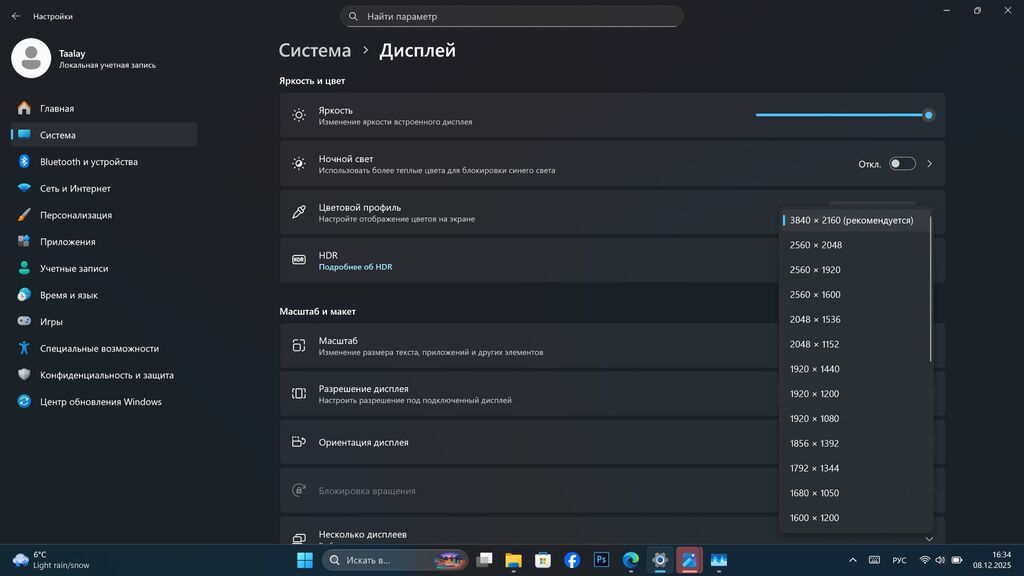
Task: Select Система in the sidebar
Action: pyautogui.click(x=104, y=135)
